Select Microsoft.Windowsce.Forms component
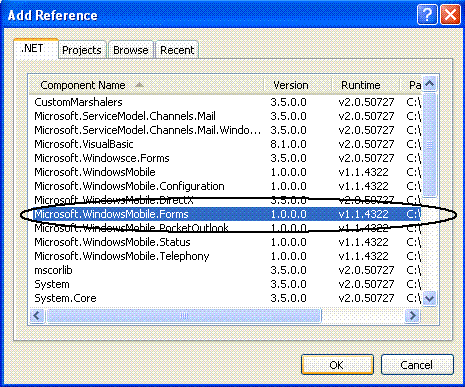The width and height of the screenshot is (465, 387). [225, 158]
